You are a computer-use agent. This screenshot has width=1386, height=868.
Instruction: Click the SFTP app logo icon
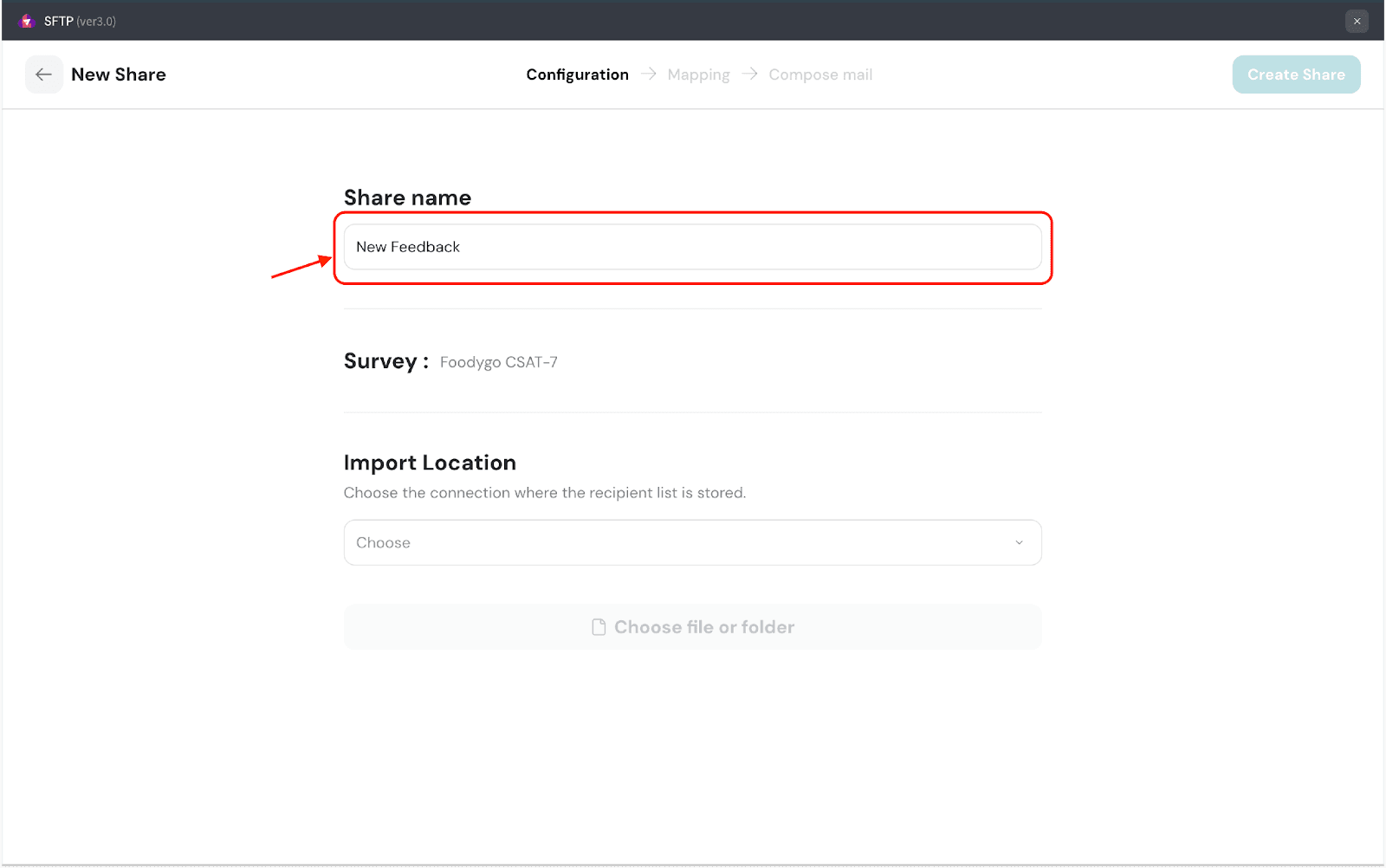[x=27, y=21]
